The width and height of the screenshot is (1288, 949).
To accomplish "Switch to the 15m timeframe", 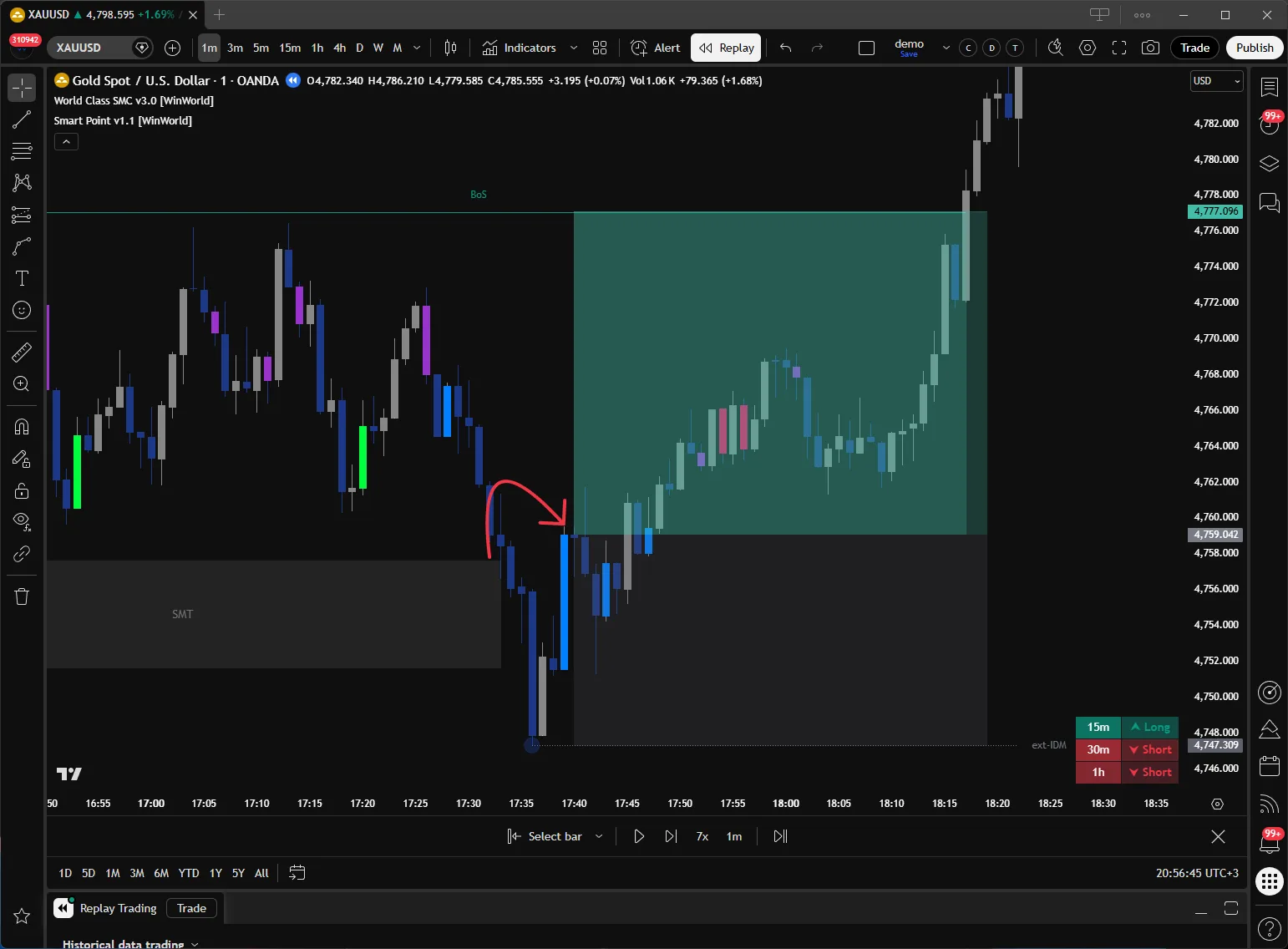I will pos(290,48).
